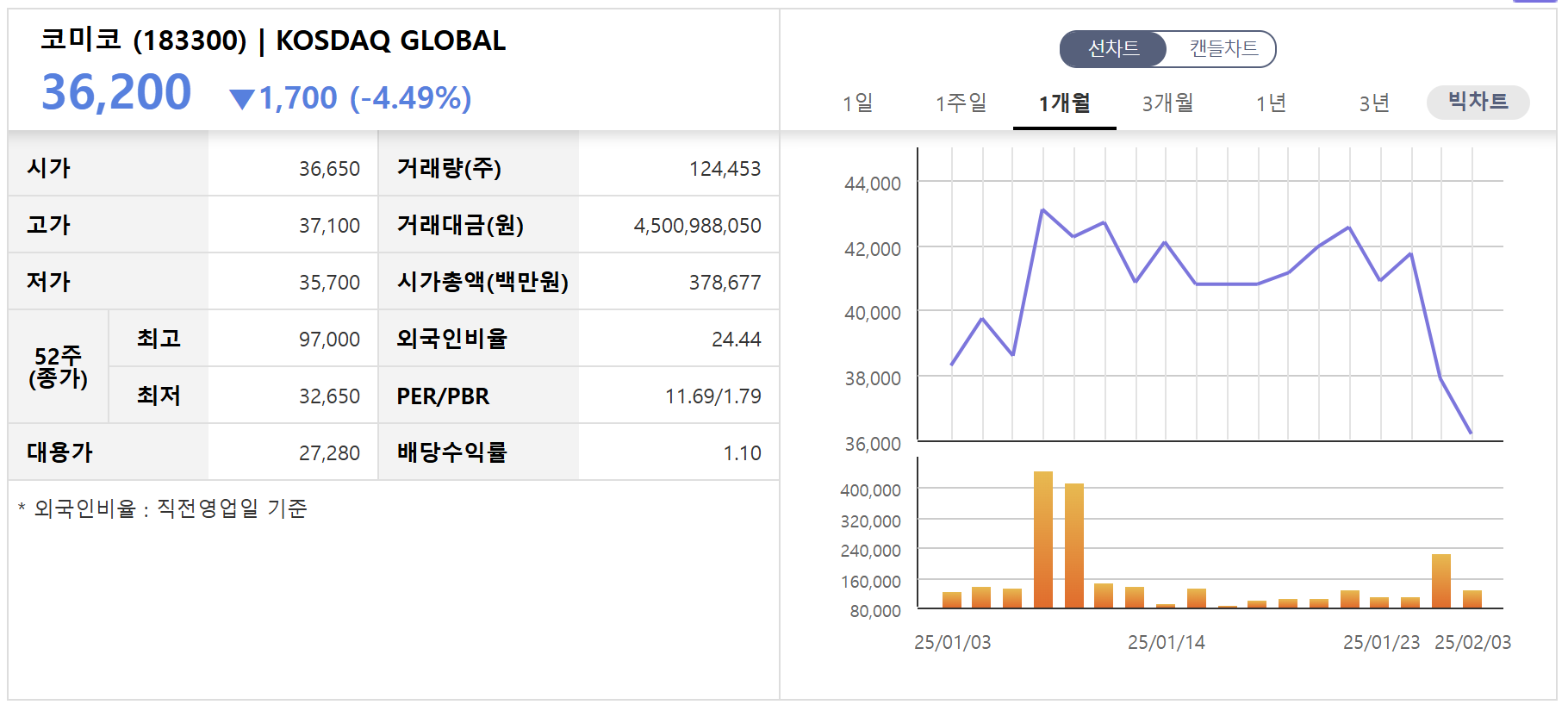
Task: Click the 25/01/14 date axis label
Action: click(x=1167, y=643)
